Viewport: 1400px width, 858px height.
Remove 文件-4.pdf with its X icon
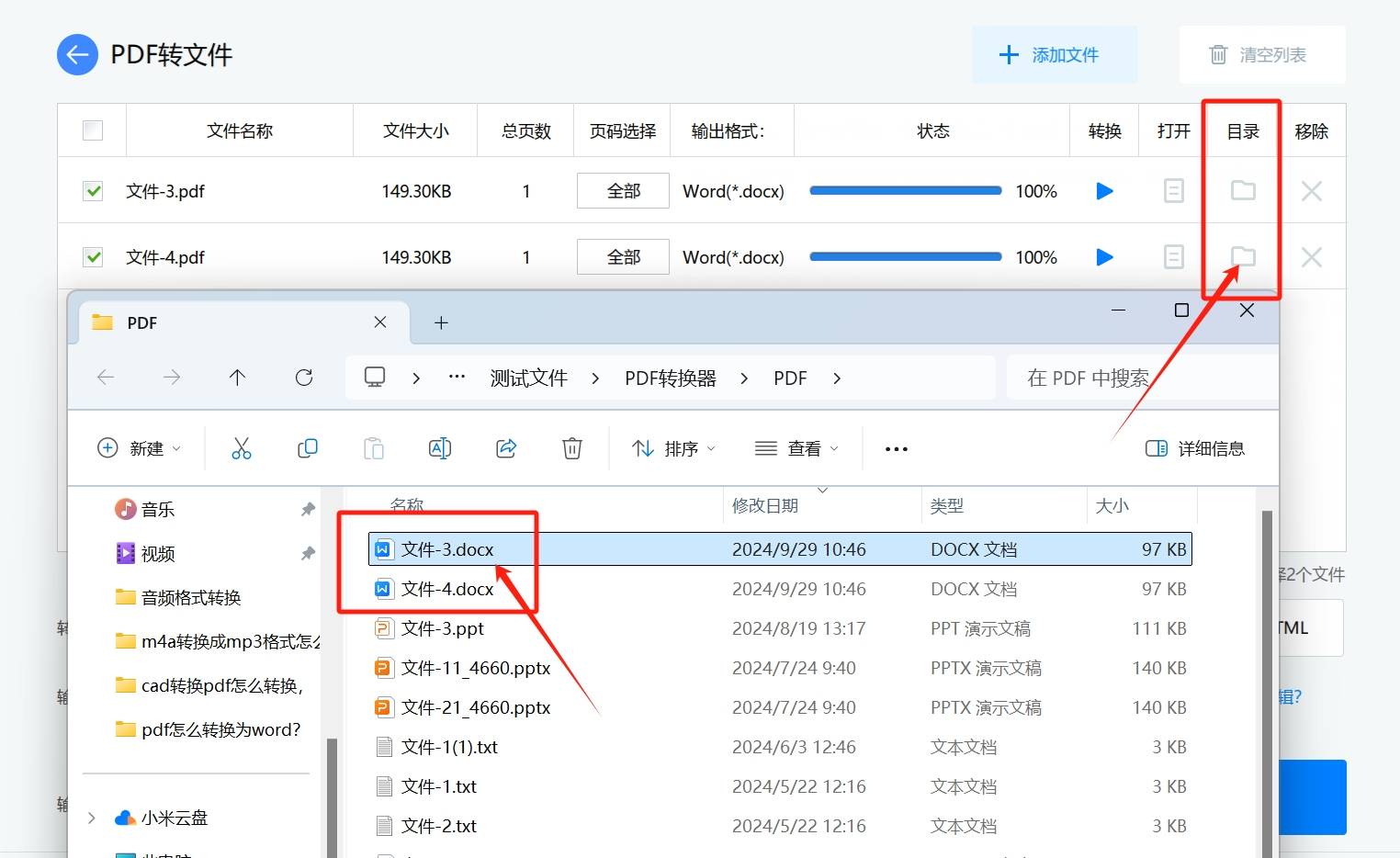(x=1312, y=257)
